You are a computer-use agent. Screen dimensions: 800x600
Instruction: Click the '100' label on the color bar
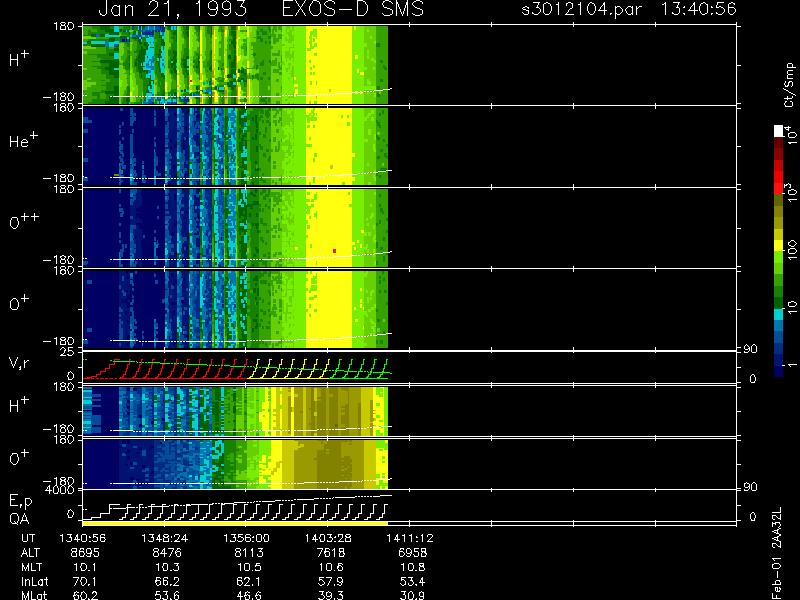792,250
